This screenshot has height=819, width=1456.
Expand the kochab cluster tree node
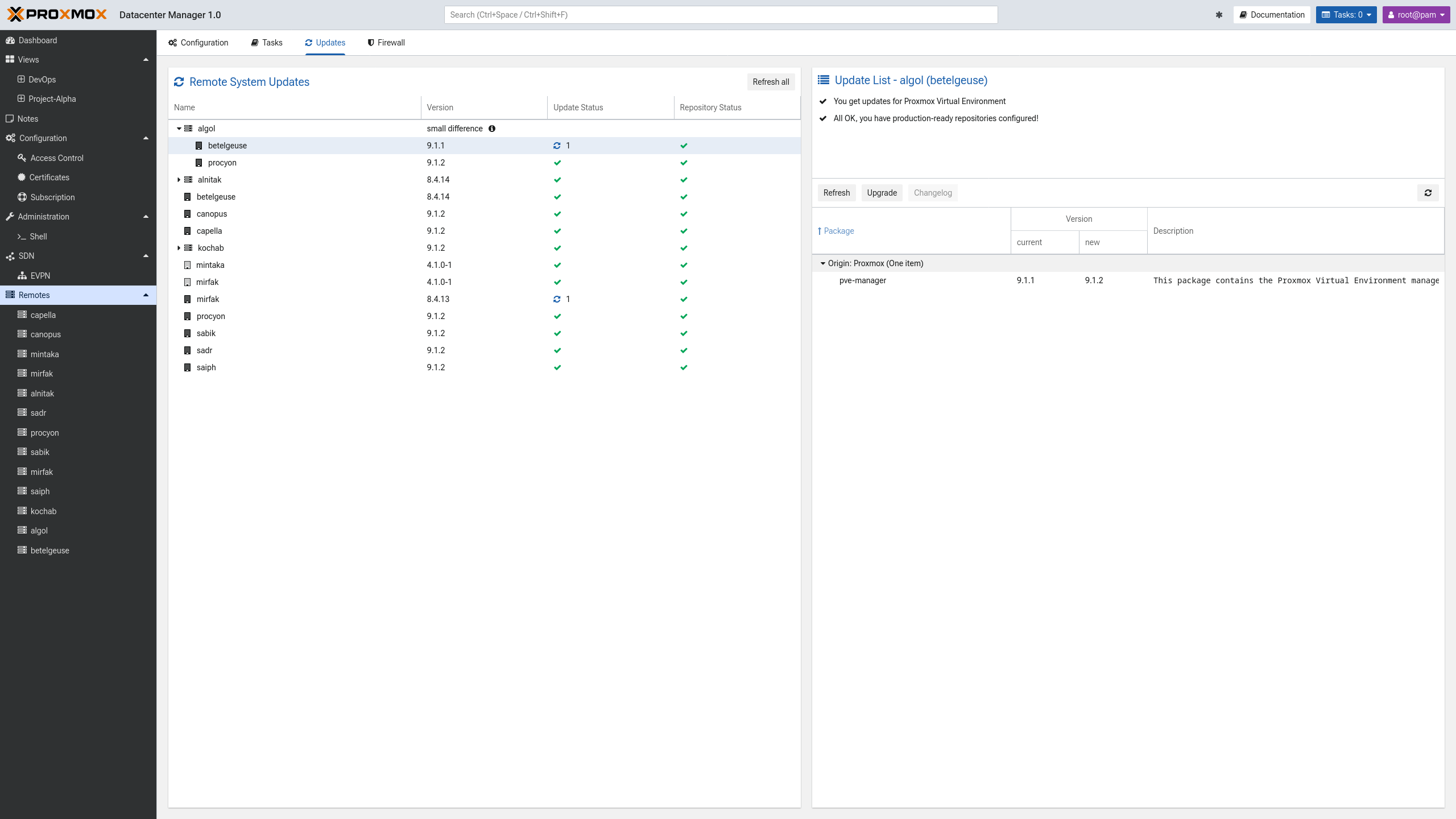point(179,248)
